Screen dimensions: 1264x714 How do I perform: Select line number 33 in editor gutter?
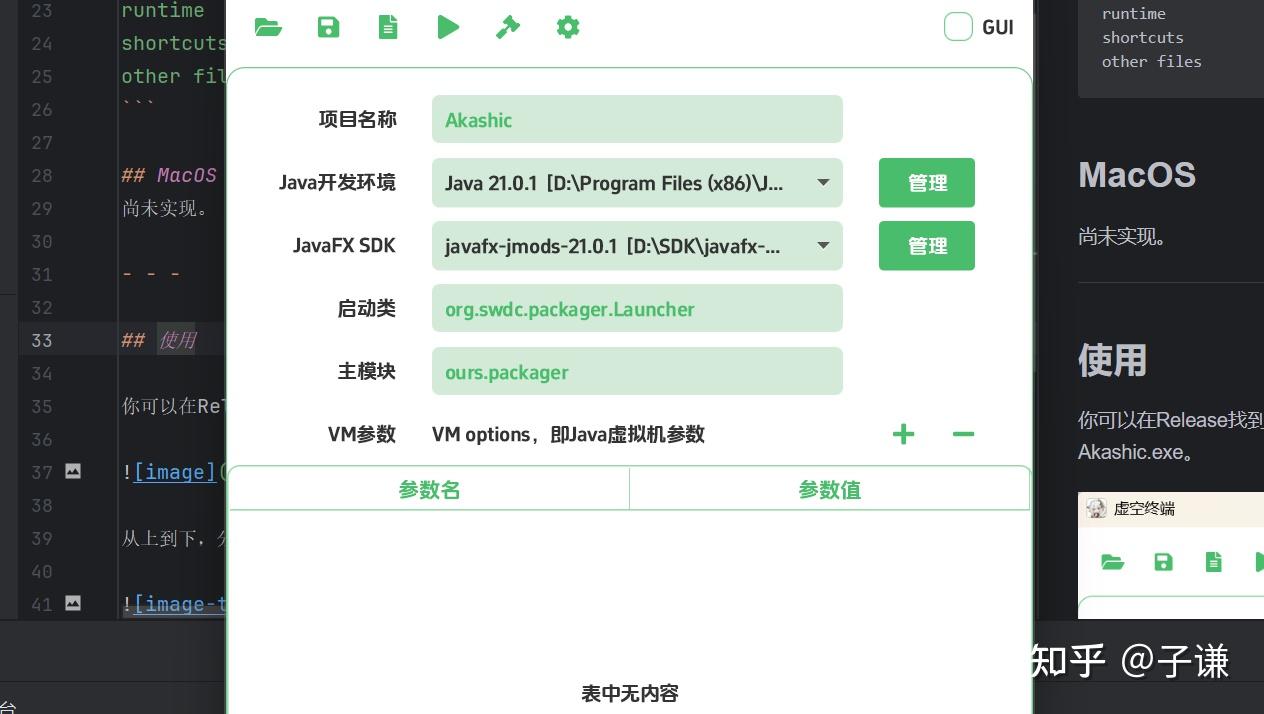click(x=41, y=340)
